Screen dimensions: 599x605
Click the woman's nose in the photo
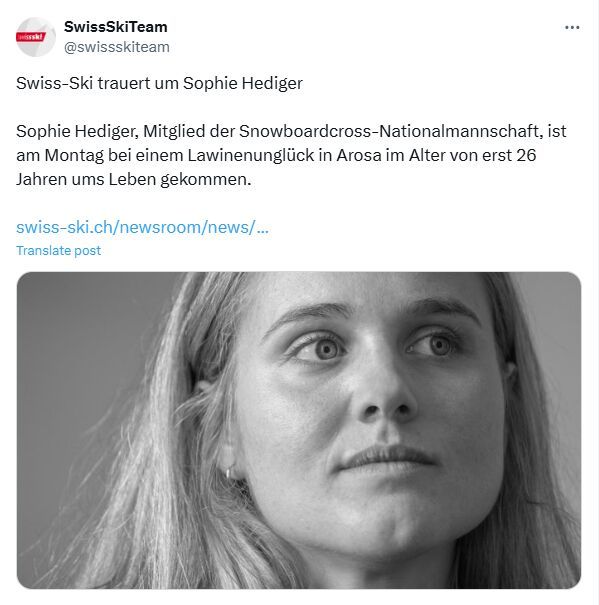pos(386,392)
